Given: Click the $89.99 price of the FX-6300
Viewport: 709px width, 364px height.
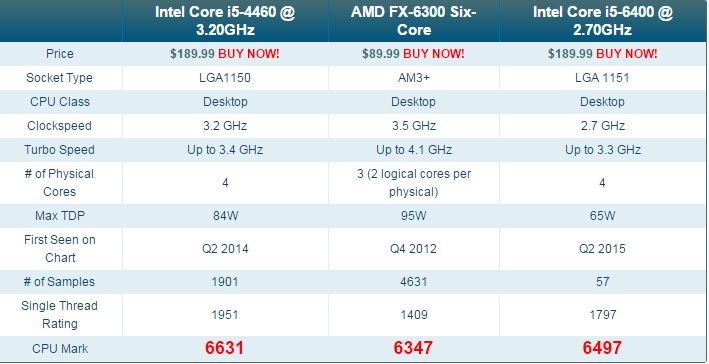Looking at the screenshot, I should [381, 54].
